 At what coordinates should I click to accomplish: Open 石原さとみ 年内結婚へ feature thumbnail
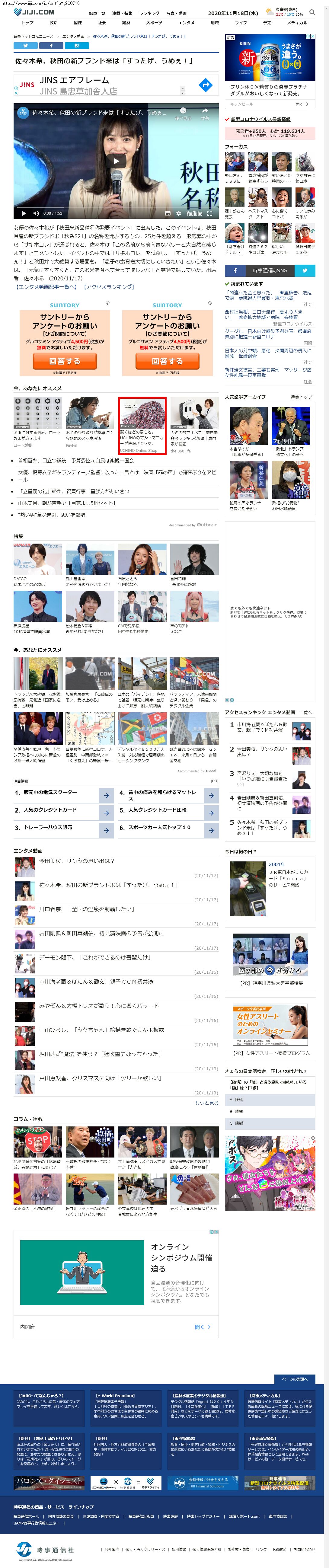pos(142,559)
